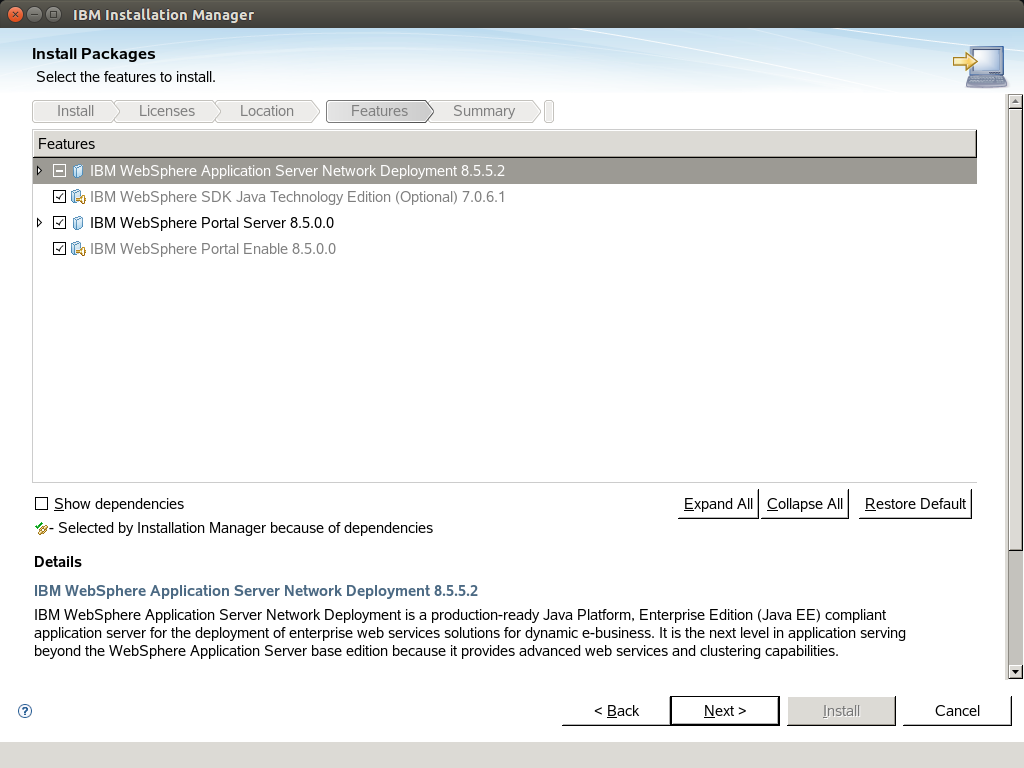Click the dependency legend icon below Show dependencies
This screenshot has height=768, width=1024.
pos(42,528)
